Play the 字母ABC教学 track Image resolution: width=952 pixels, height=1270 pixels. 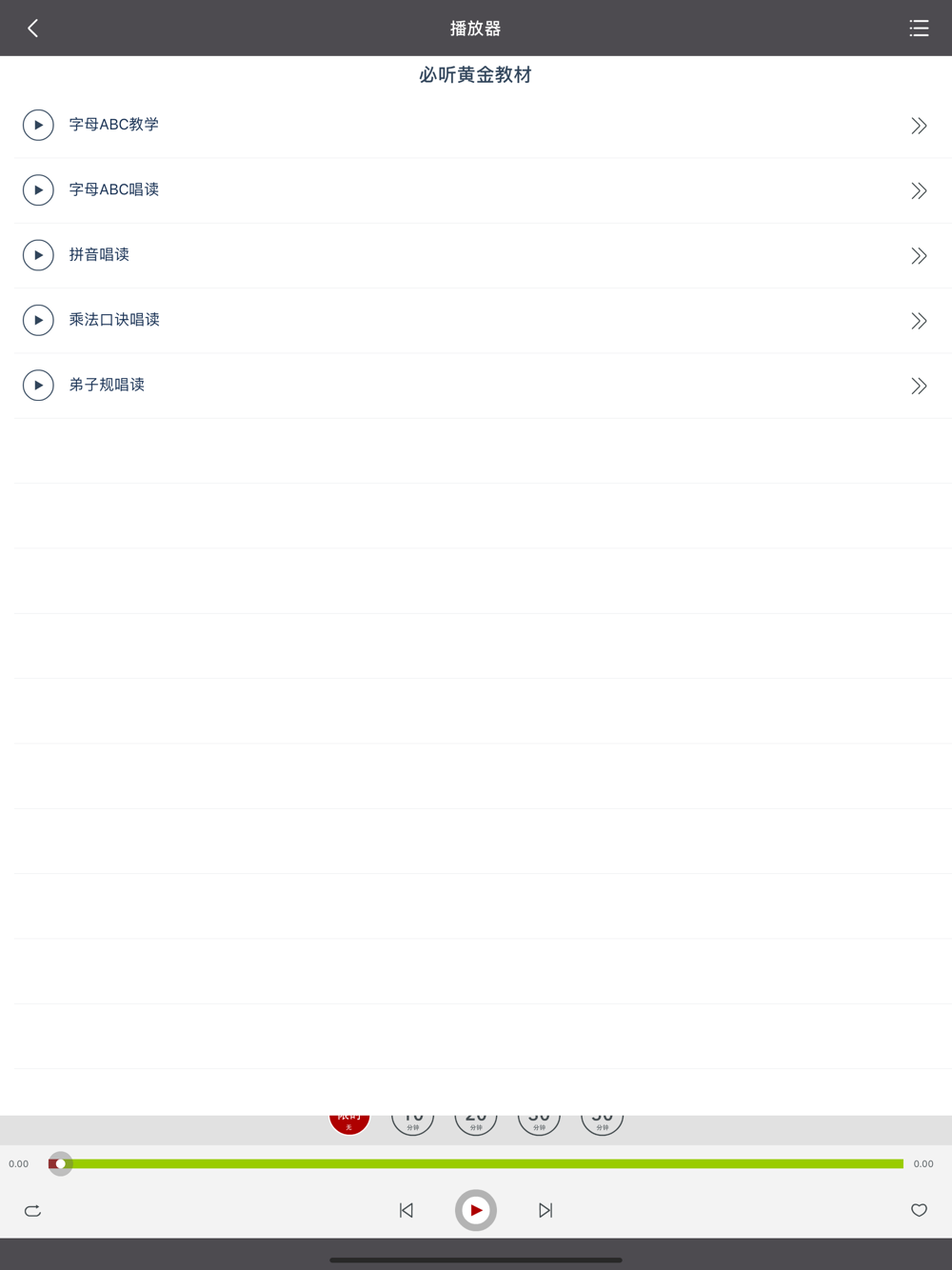click(x=38, y=125)
